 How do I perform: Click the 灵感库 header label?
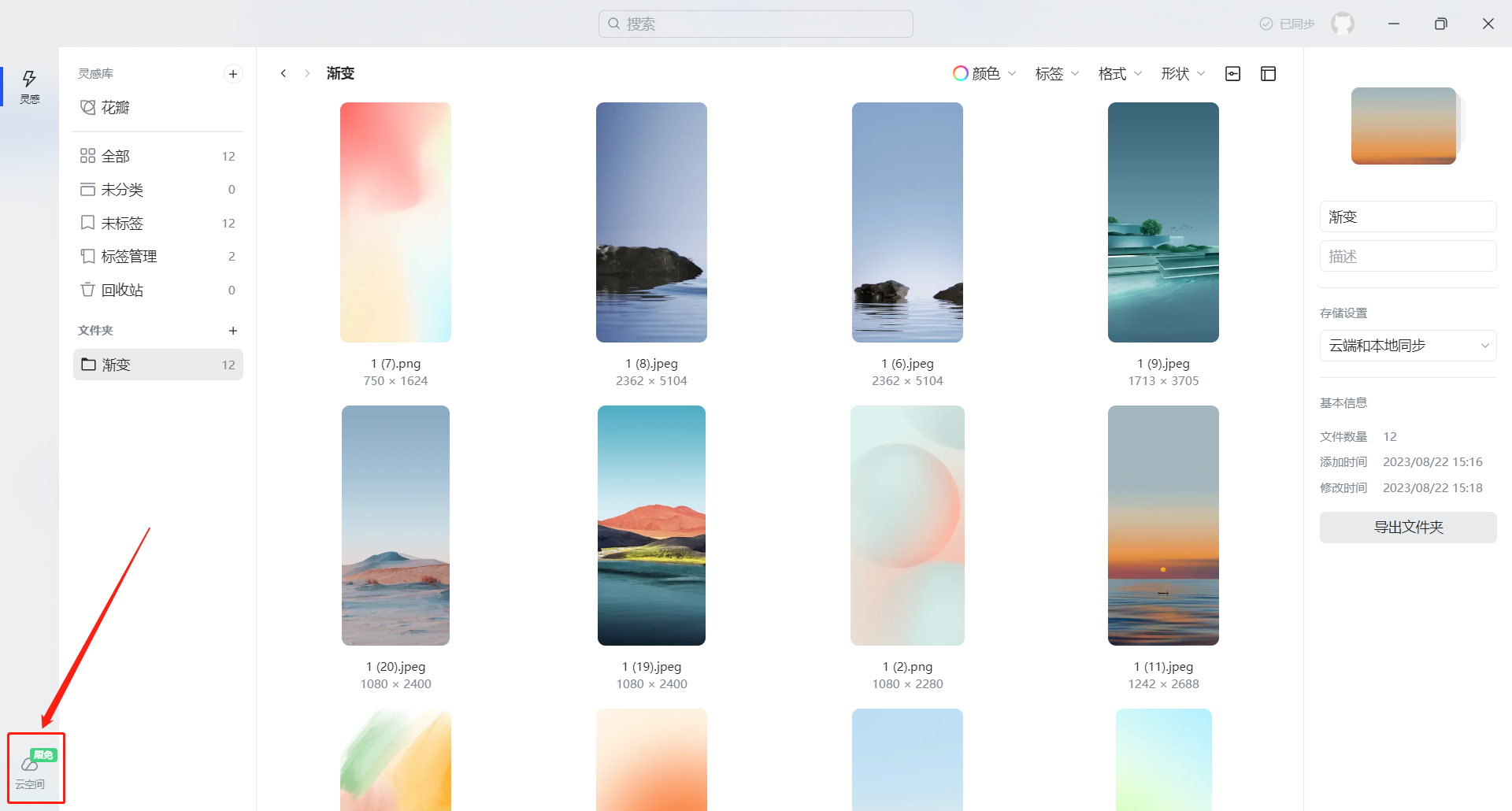coord(95,74)
